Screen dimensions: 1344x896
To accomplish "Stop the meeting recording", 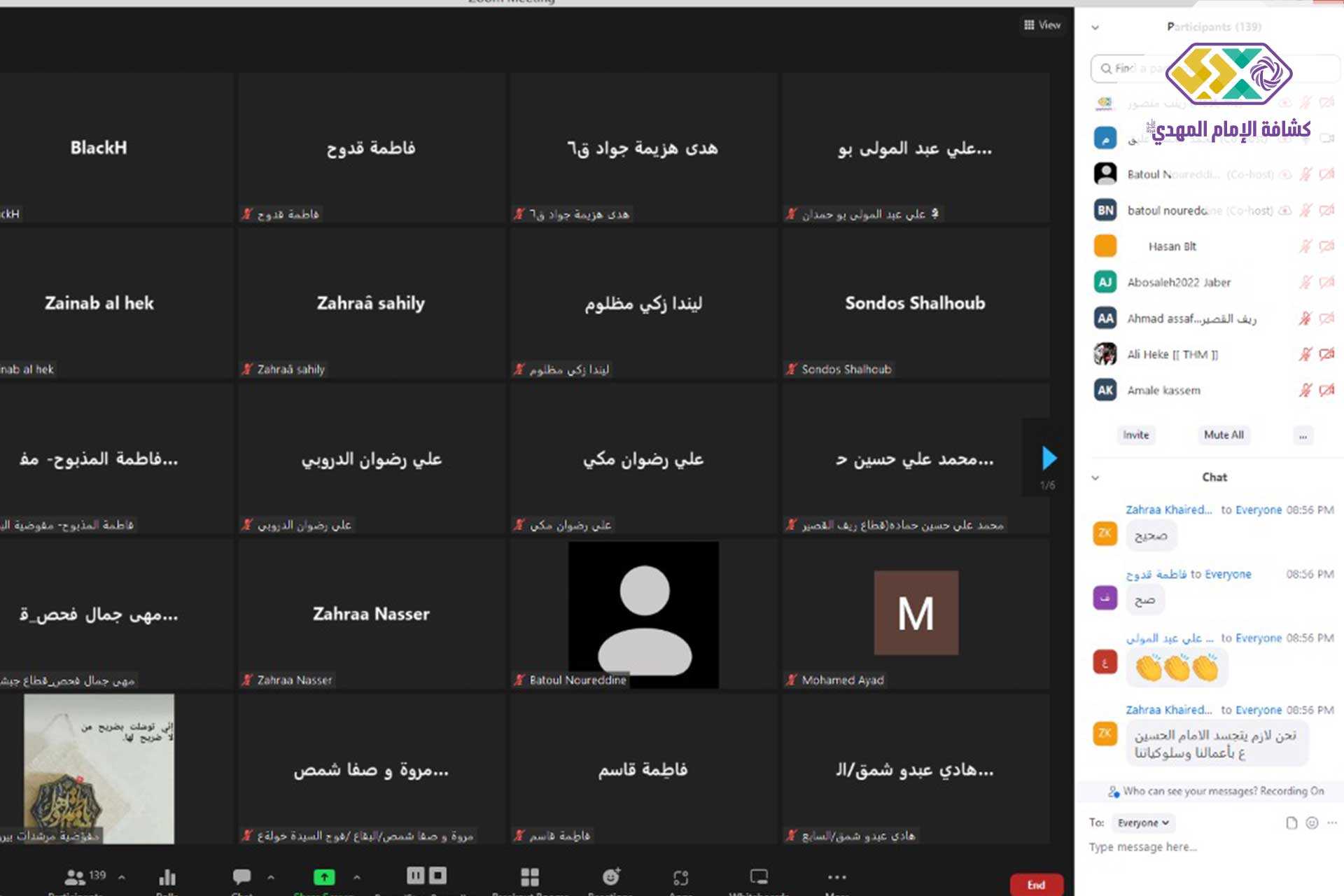I will pyautogui.click(x=438, y=875).
